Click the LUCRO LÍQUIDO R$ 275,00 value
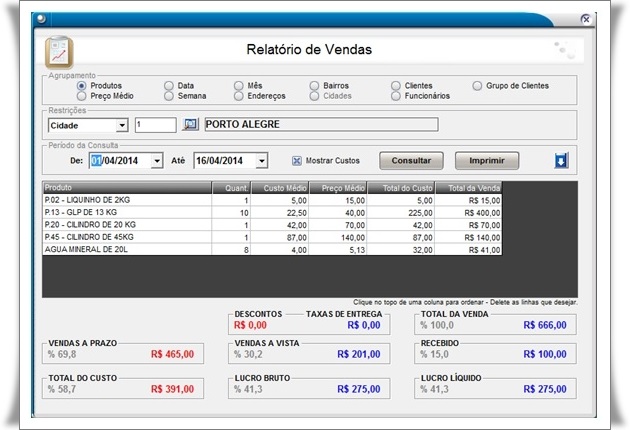 545,389
